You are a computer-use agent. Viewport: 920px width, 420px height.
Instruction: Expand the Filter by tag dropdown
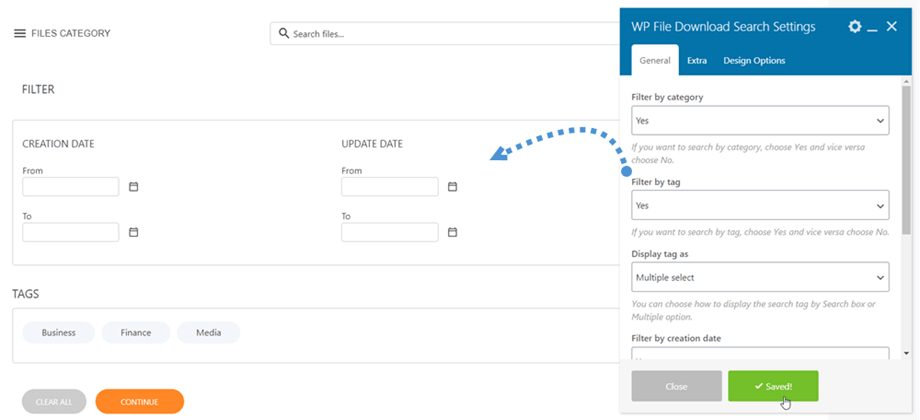pyautogui.click(x=760, y=206)
